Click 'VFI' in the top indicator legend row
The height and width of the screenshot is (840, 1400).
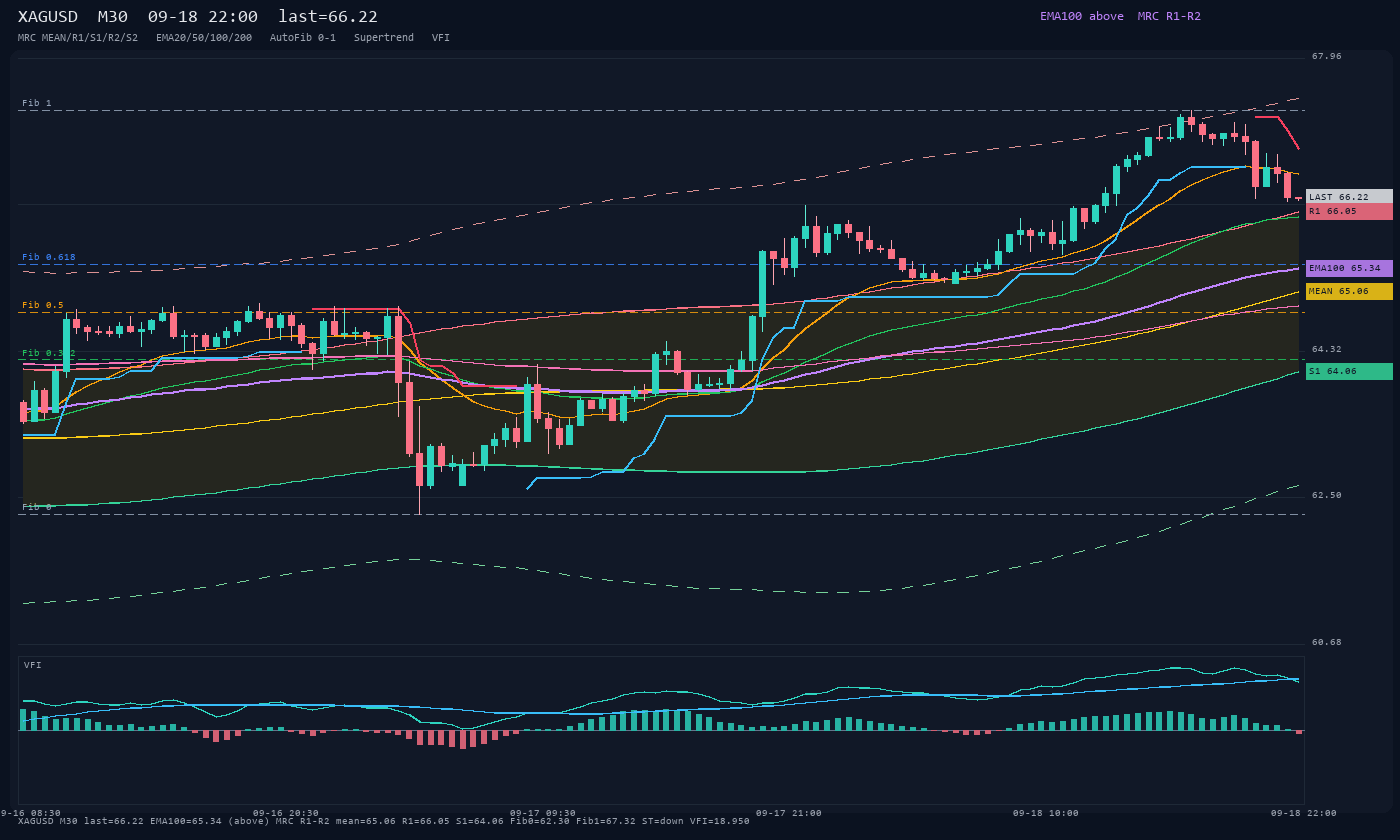[441, 38]
